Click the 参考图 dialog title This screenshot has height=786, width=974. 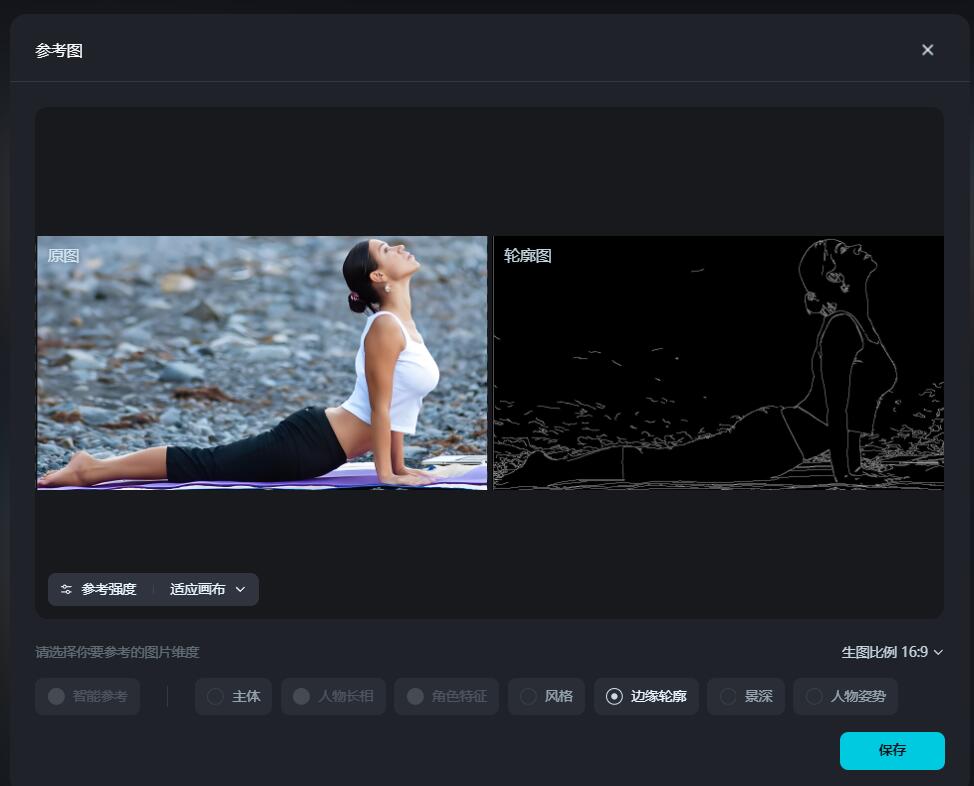(59, 50)
